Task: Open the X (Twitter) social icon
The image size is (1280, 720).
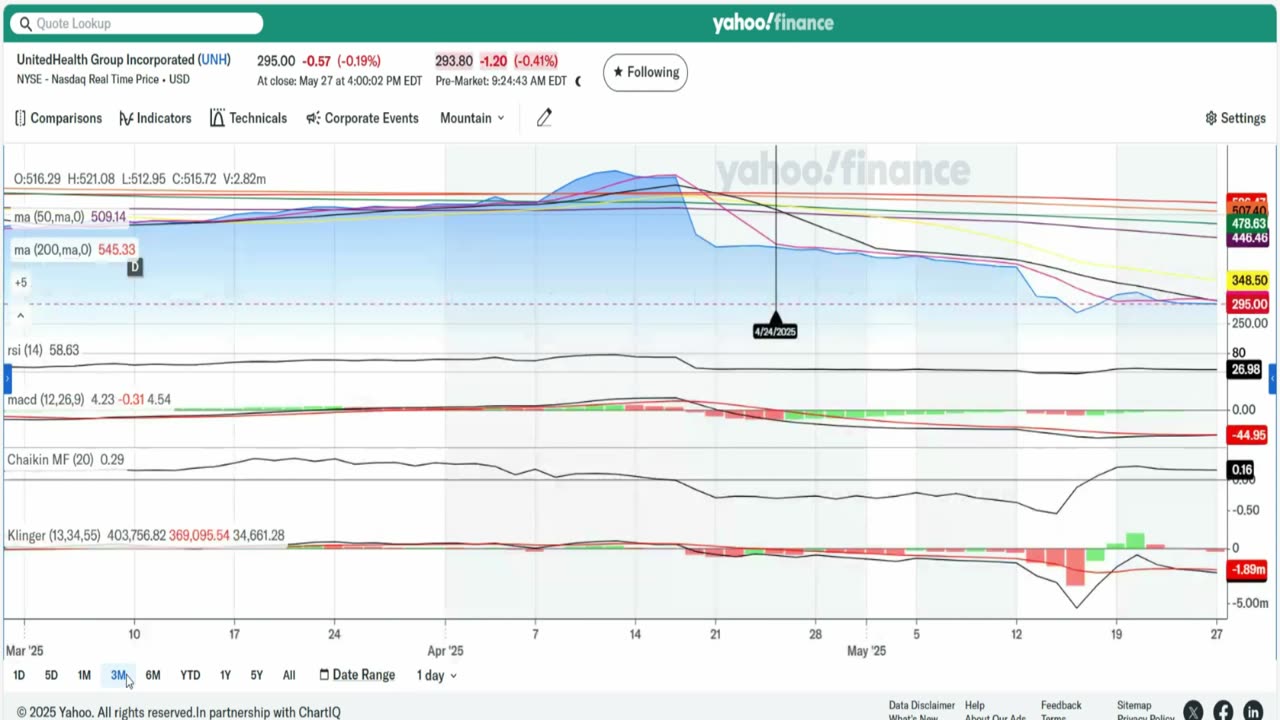Action: pyautogui.click(x=1192, y=711)
